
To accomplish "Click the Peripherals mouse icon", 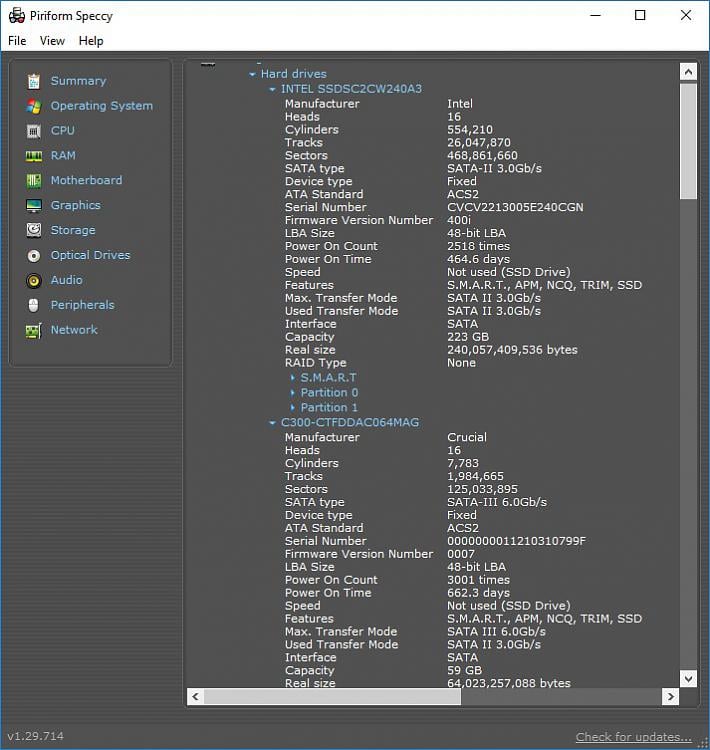I will click(x=33, y=305).
